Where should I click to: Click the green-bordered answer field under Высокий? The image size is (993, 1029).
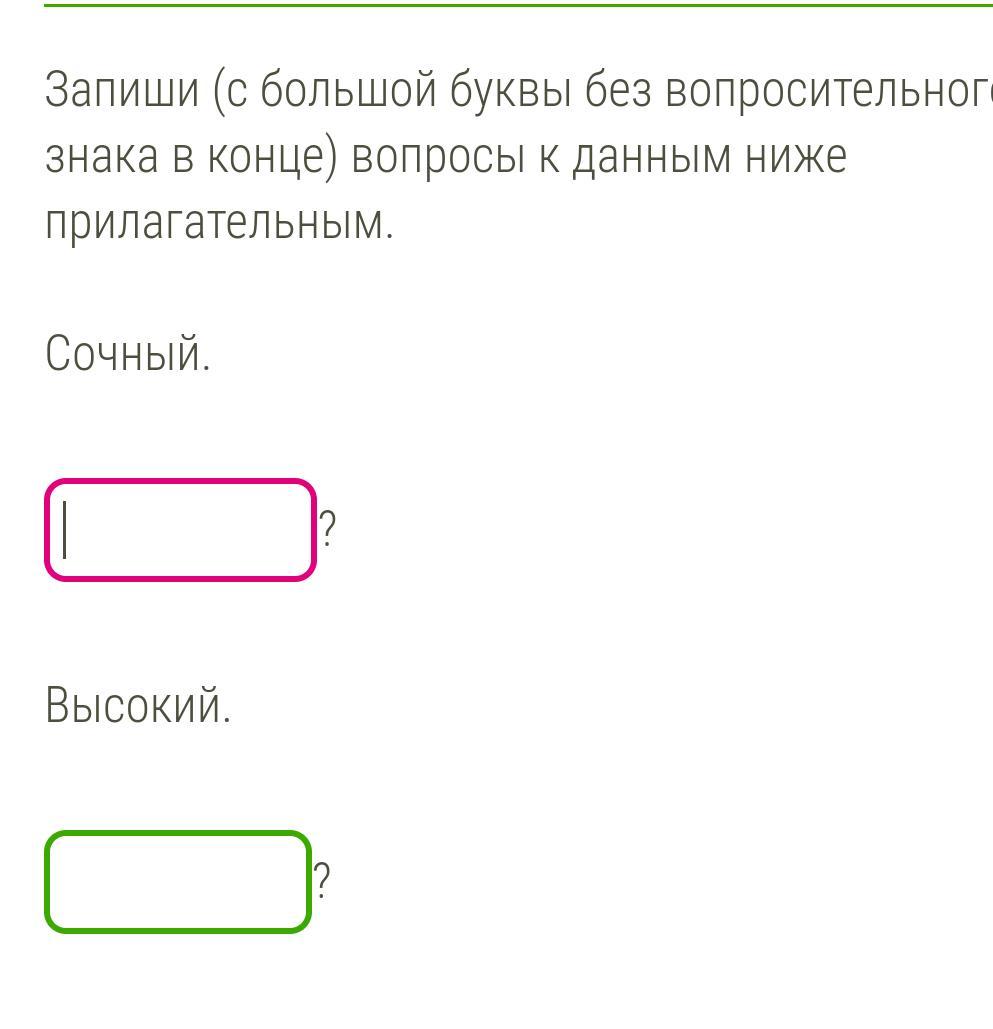point(178,882)
